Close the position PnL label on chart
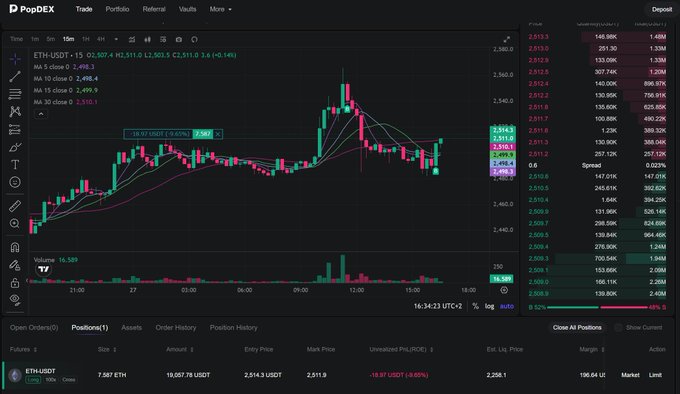This screenshot has height=394, width=680. [x=218, y=134]
